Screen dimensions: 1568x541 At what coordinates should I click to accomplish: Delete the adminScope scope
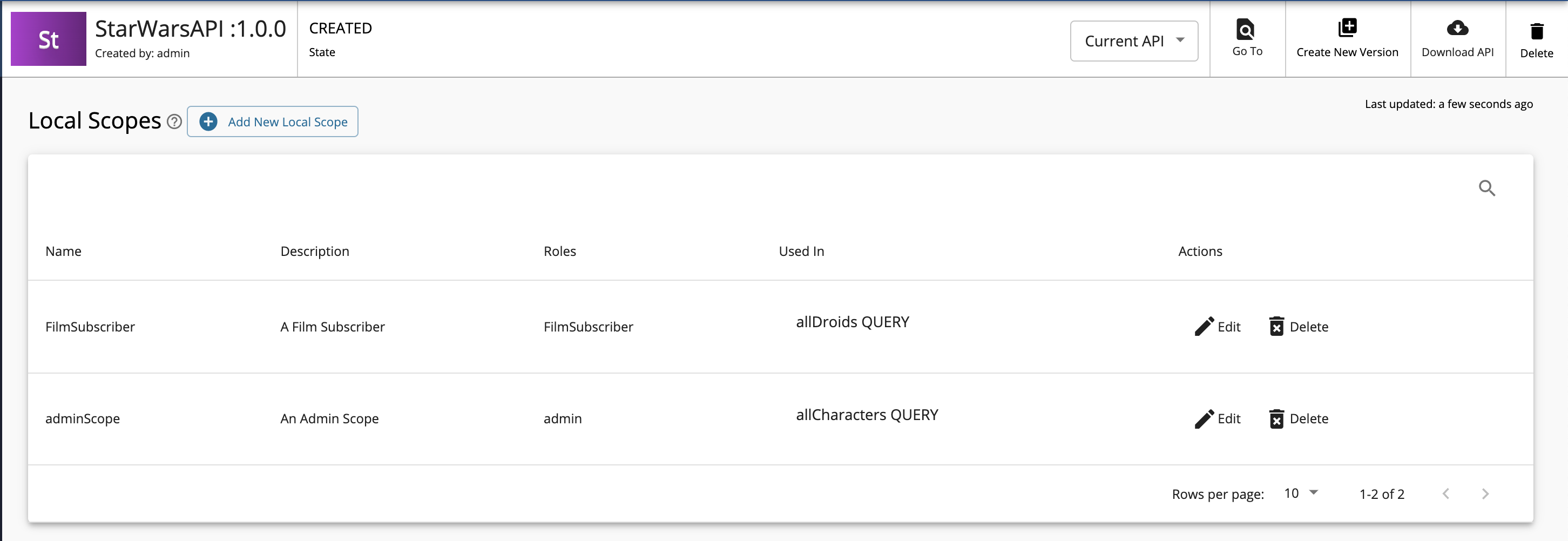pyautogui.click(x=1299, y=418)
